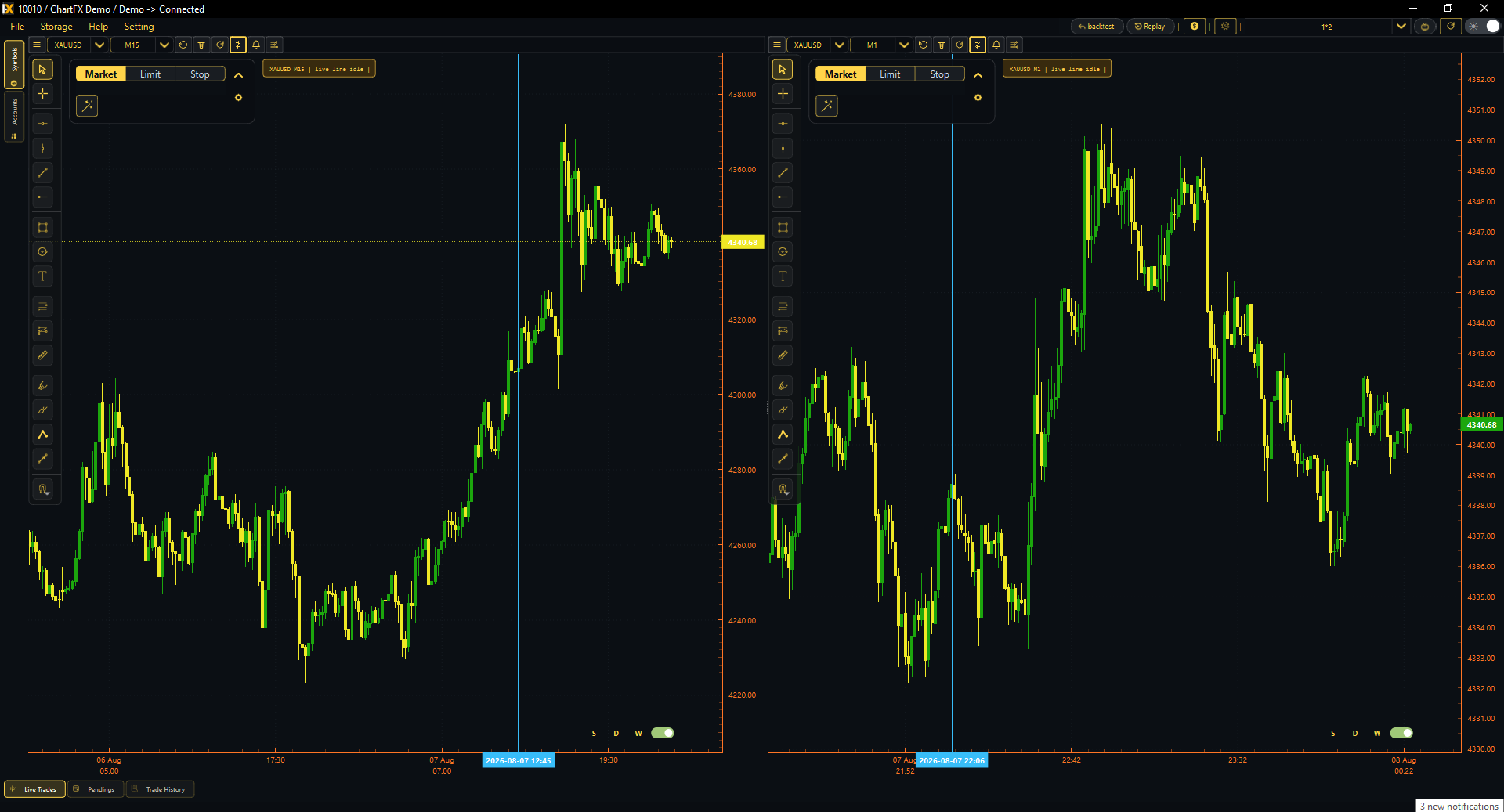The width and height of the screenshot is (1504, 812).
Task: Select polyline path tool in left chart
Action: tap(43, 435)
